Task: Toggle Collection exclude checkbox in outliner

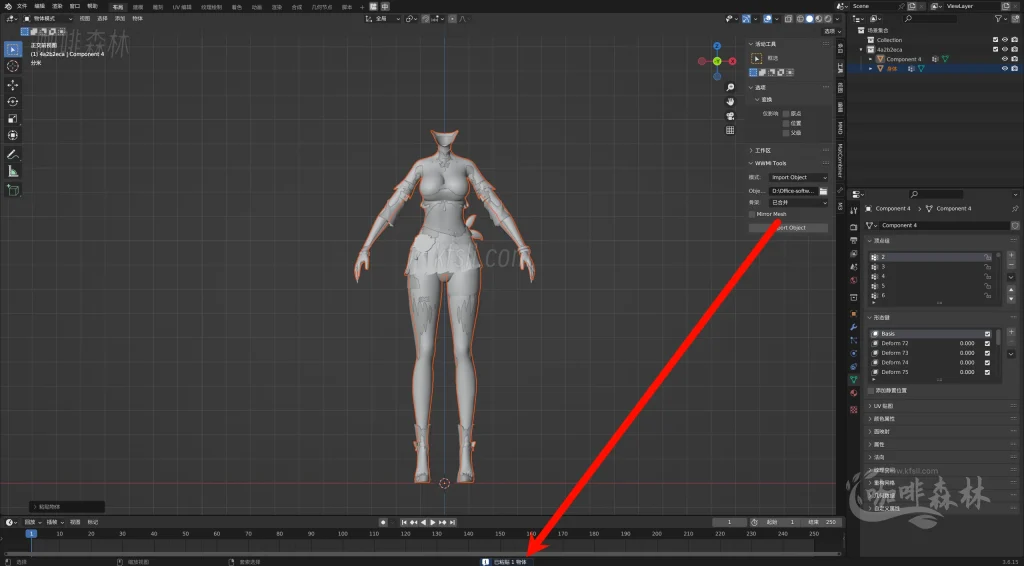Action: [995, 40]
